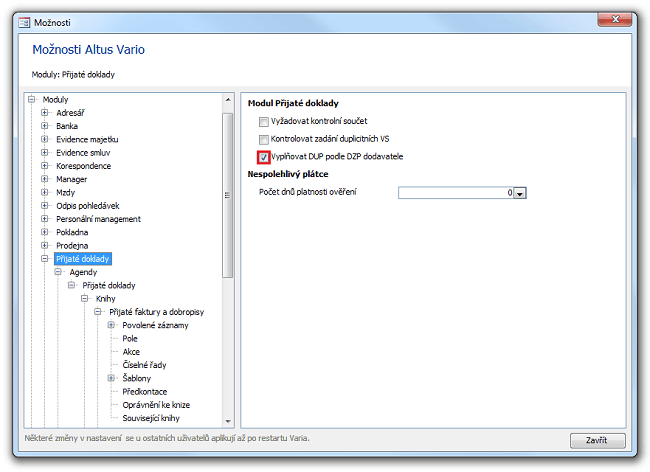
Task: Select the Akce tree item
Action: [x=131, y=351]
